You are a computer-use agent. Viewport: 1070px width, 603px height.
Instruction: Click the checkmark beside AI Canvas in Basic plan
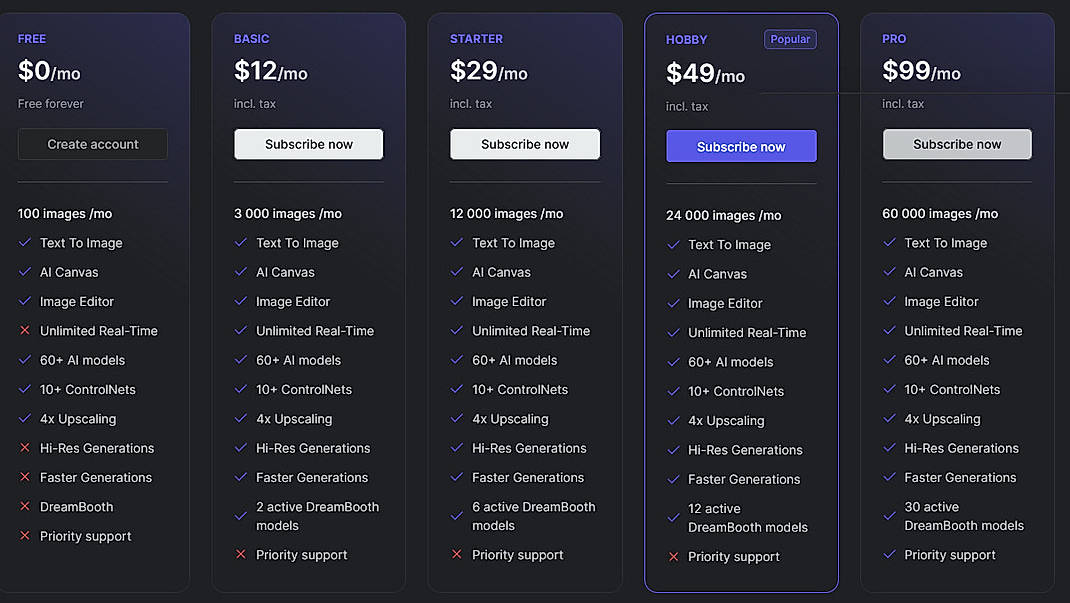(240, 272)
